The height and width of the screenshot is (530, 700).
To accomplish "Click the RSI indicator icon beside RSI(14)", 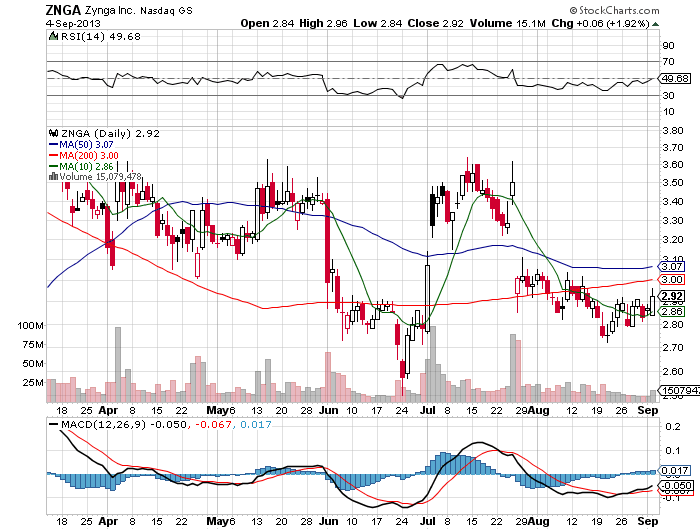I will click(x=54, y=36).
